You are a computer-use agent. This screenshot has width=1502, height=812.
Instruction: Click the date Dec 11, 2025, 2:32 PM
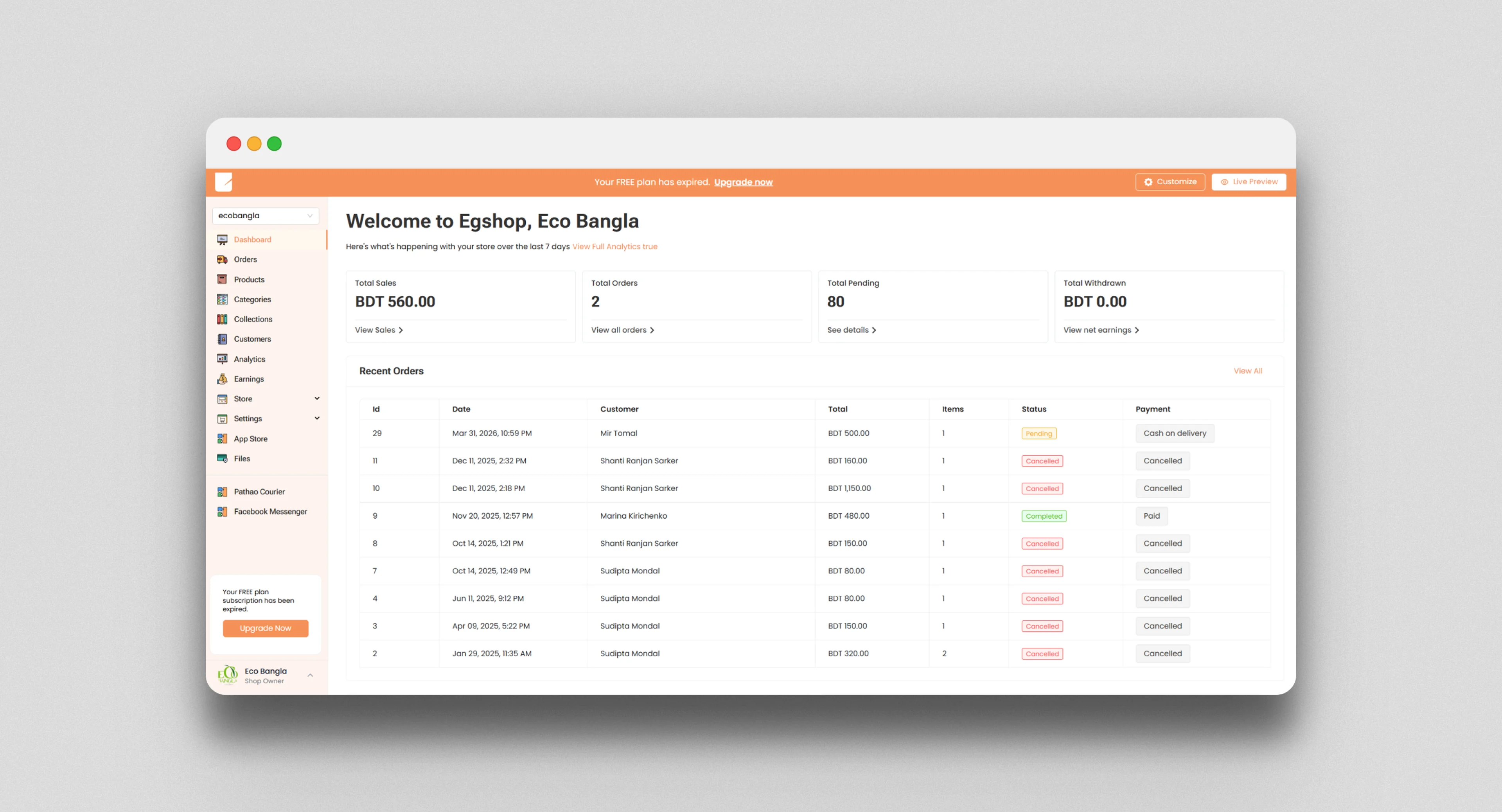489,461
